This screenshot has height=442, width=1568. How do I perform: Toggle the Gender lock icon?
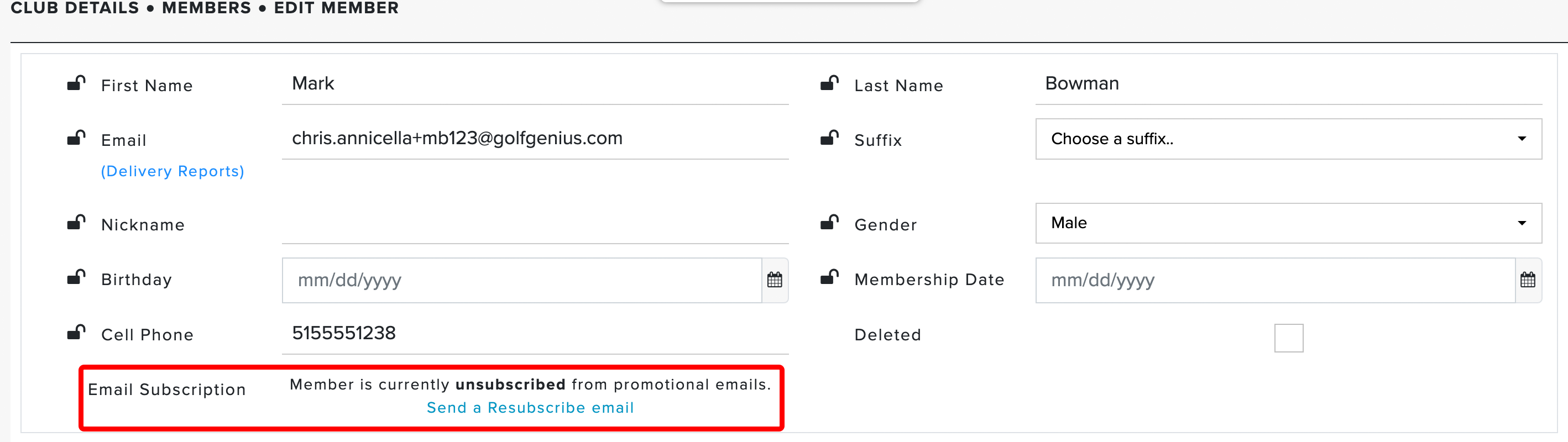click(829, 223)
